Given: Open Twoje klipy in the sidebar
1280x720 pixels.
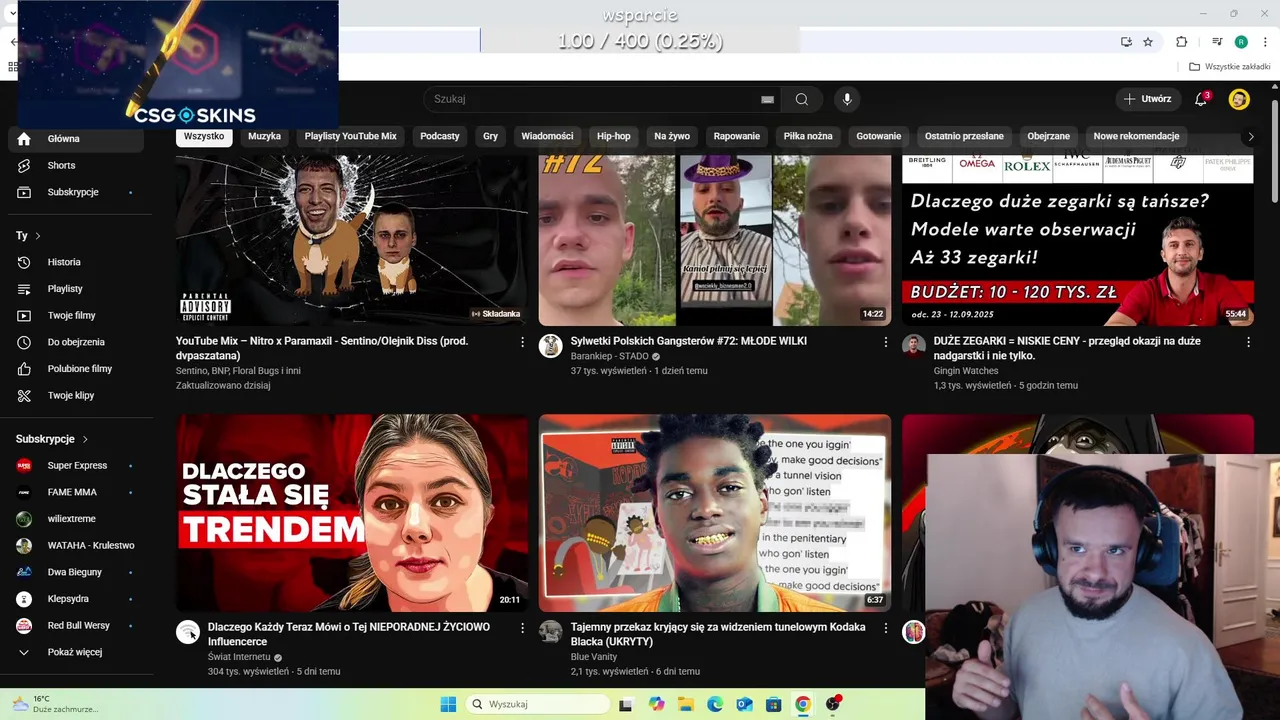Looking at the screenshot, I should point(76,395).
